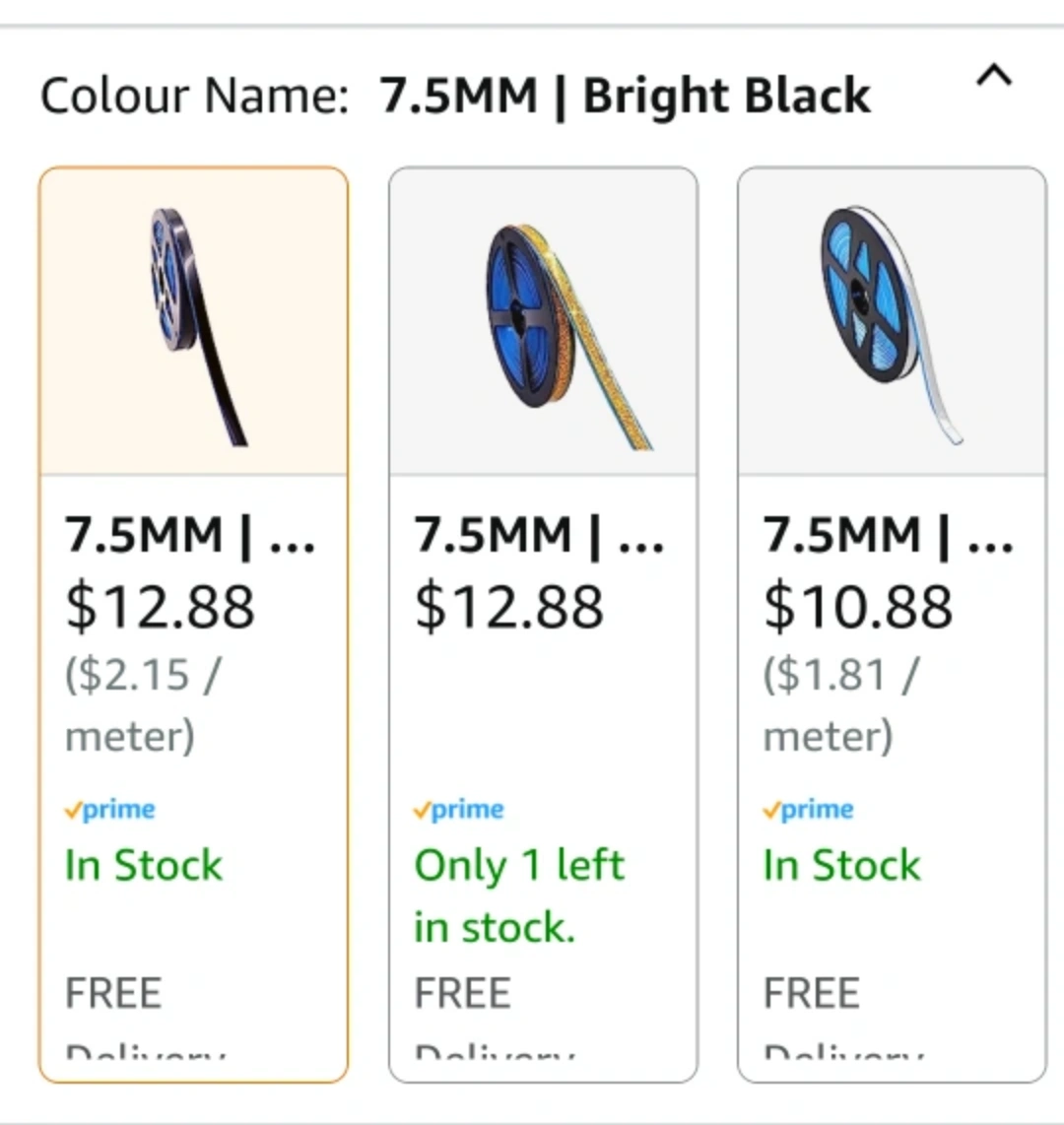Click In Stock on the white tape card

point(841,866)
